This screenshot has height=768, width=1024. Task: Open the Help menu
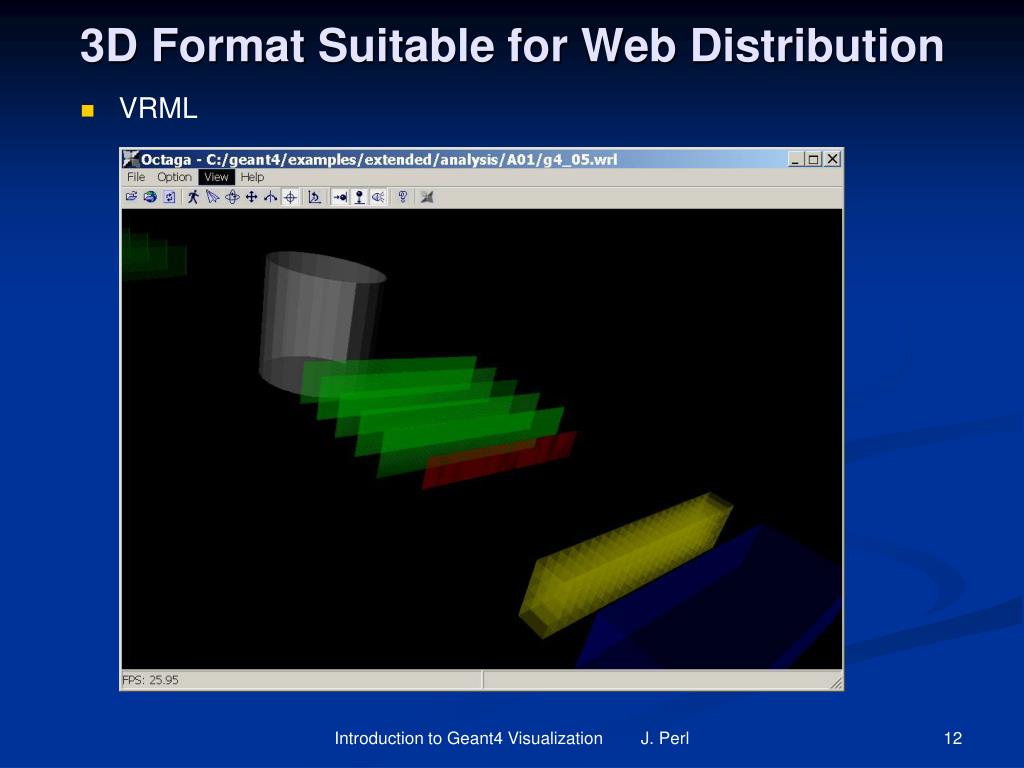pos(252,177)
